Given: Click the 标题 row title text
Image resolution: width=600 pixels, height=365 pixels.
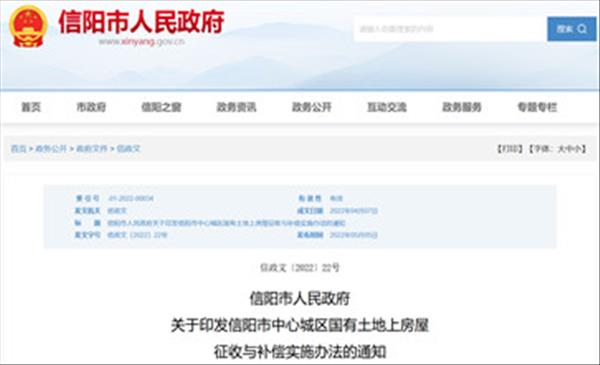Looking at the screenshot, I should tap(227, 223).
